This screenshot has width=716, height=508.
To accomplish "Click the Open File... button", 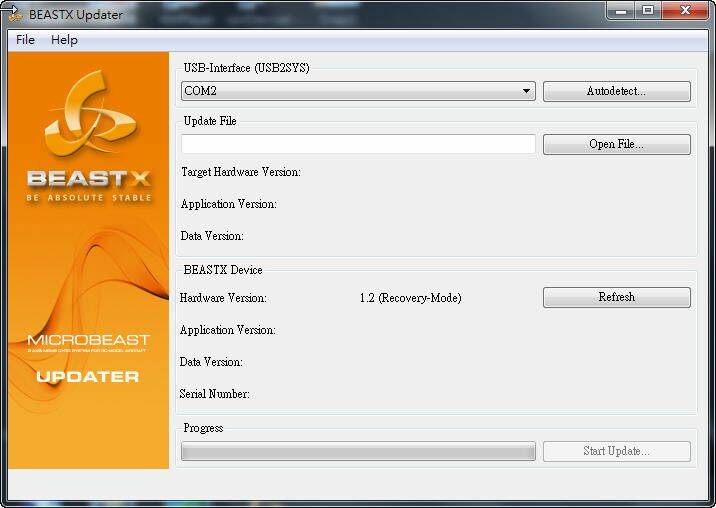I will tap(616, 144).
